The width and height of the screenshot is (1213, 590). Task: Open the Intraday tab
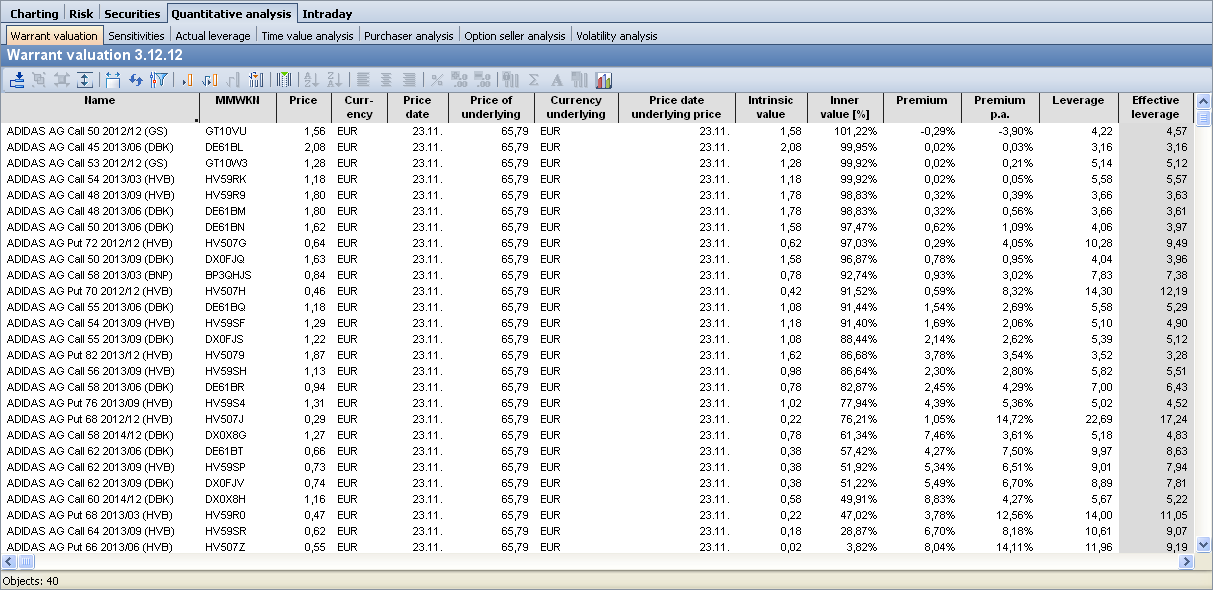click(x=327, y=14)
